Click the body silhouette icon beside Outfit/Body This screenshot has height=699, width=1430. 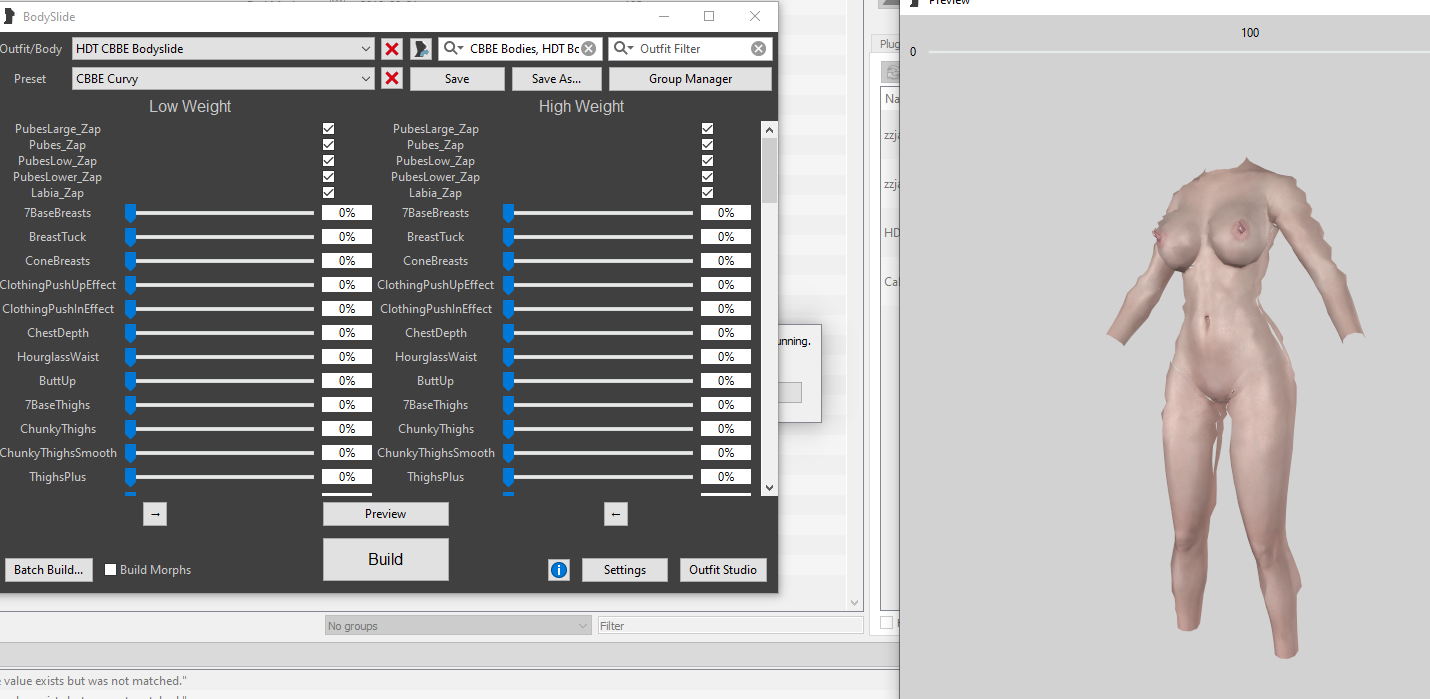click(x=421, y=49)
